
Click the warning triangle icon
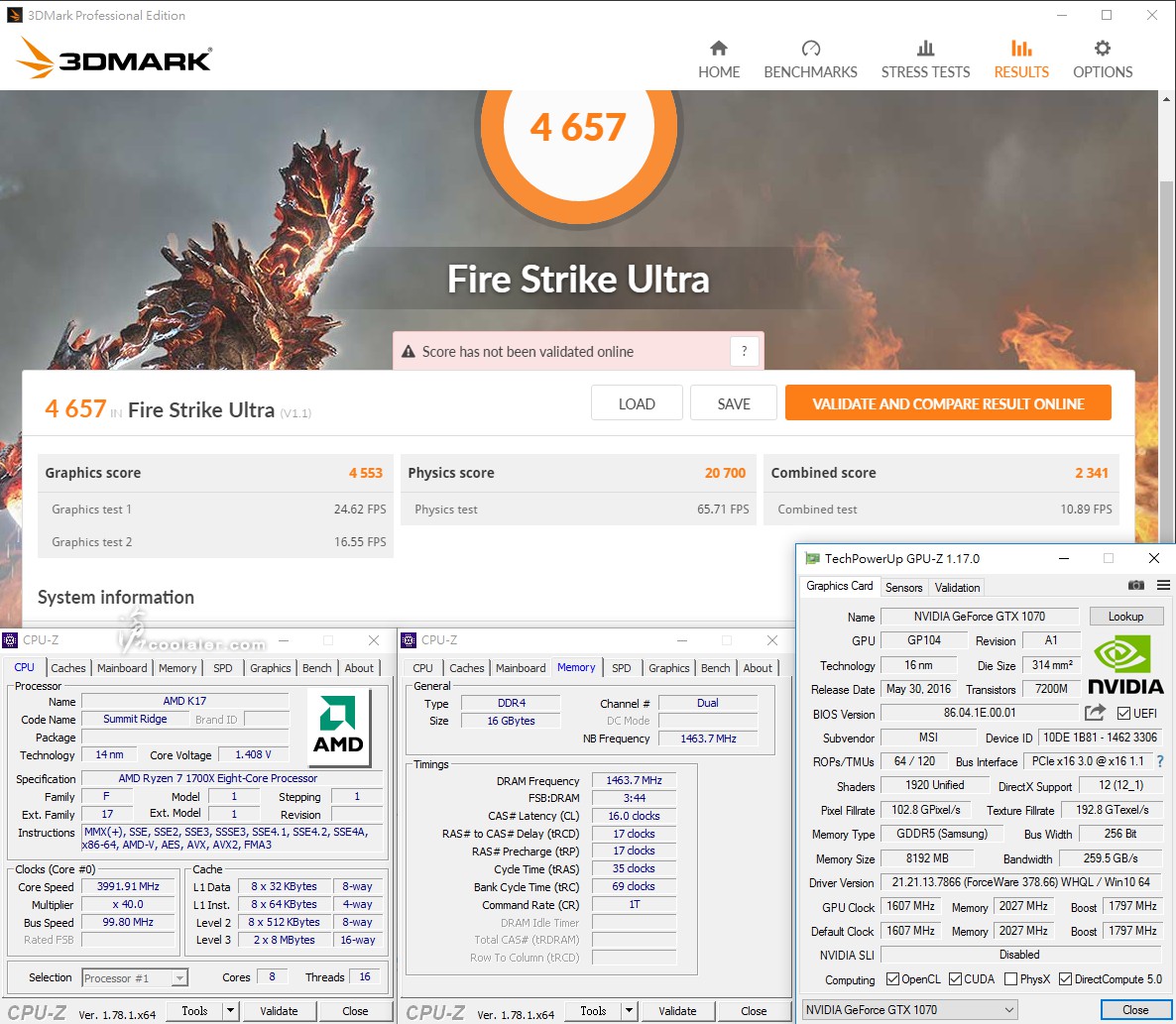(x=409, y=352)
